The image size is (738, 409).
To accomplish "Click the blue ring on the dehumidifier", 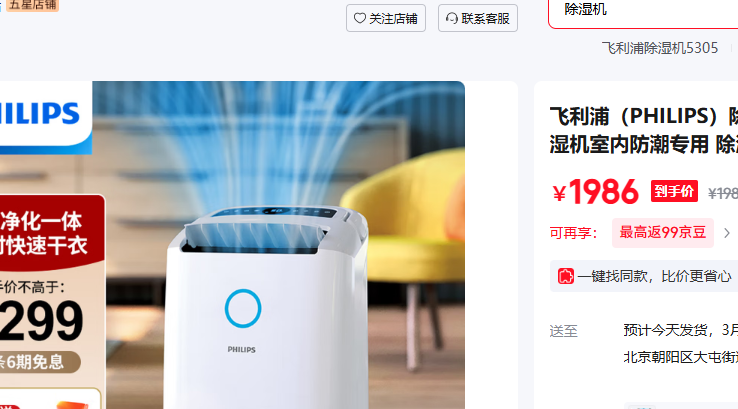I will click(243, 308).
